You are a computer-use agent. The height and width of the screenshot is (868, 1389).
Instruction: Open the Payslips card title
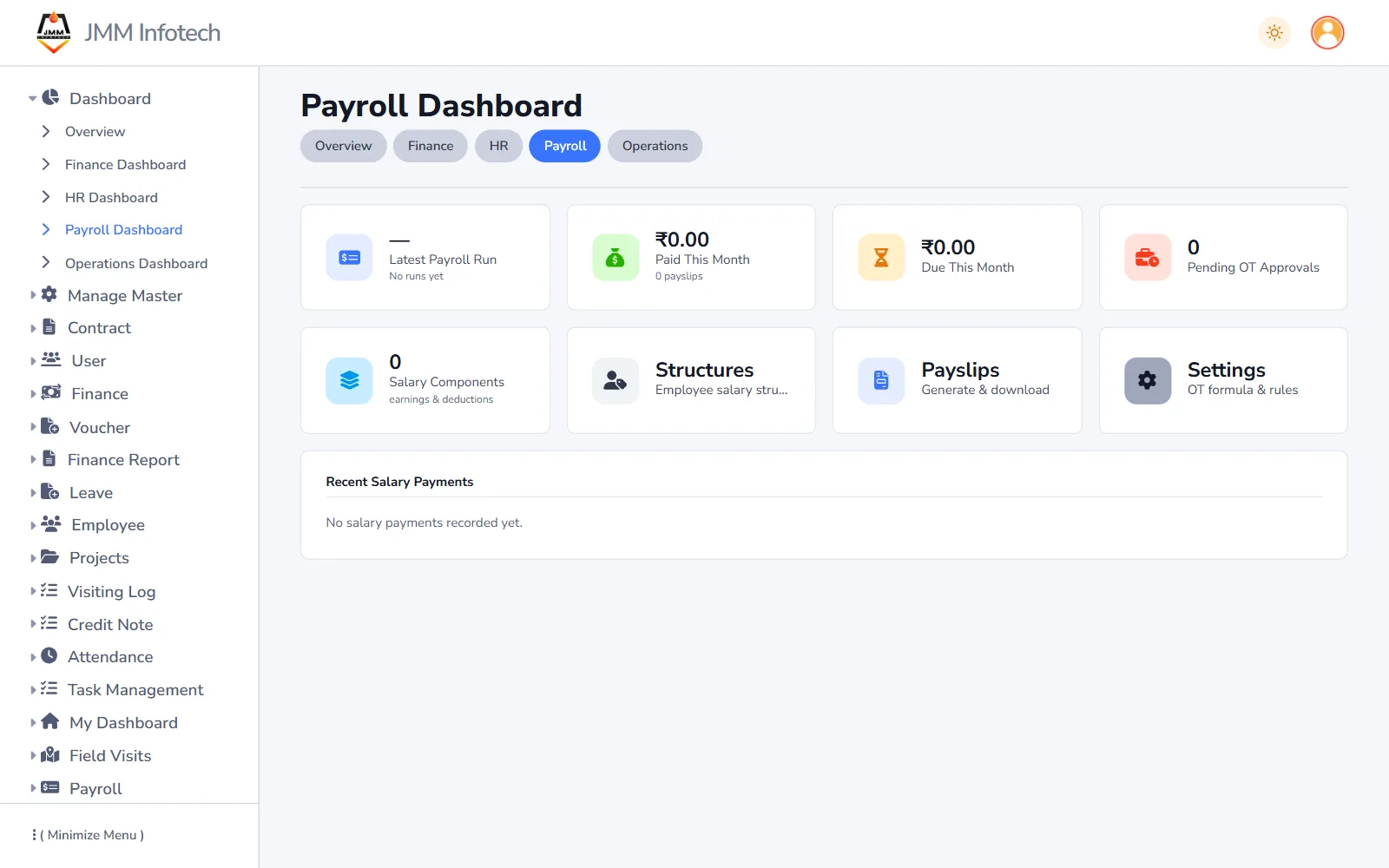click(960, 370)
